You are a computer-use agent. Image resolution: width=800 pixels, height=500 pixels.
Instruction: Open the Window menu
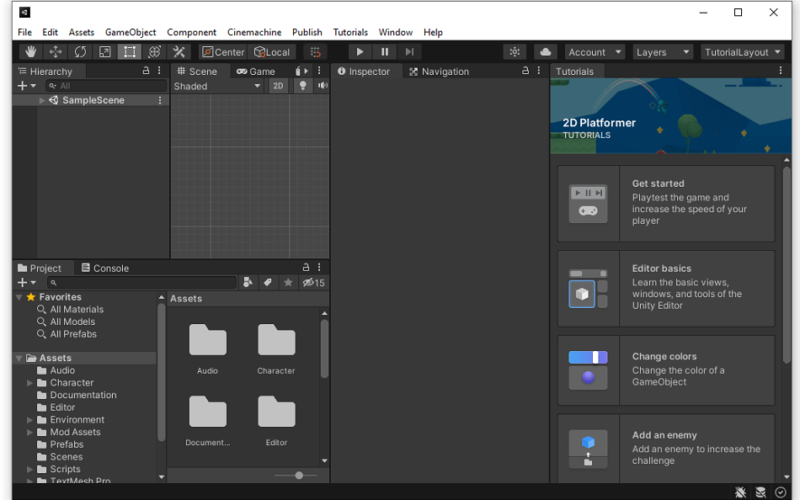click(395, 32)
